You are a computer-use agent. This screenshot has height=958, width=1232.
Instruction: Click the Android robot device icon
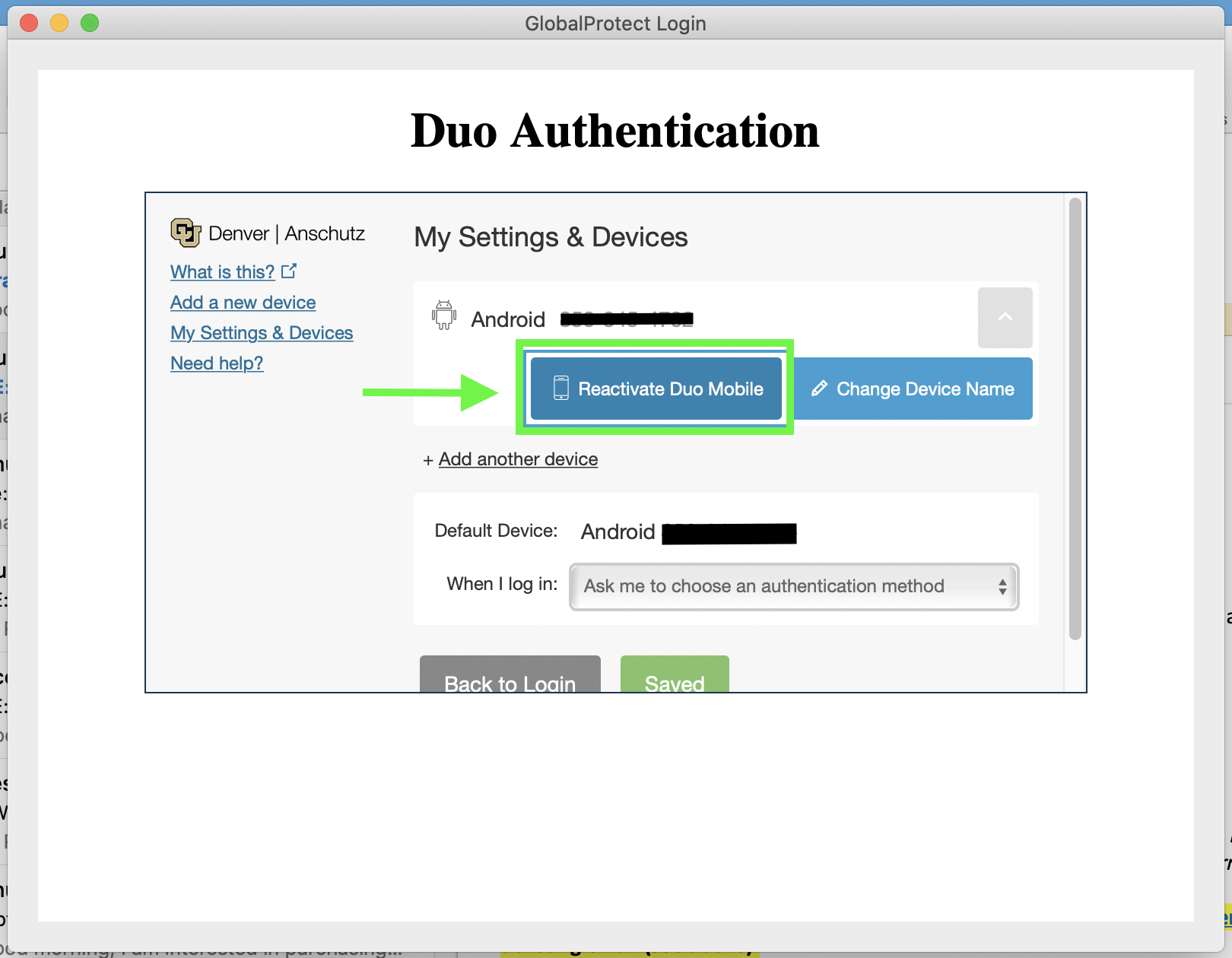point(444,316)
